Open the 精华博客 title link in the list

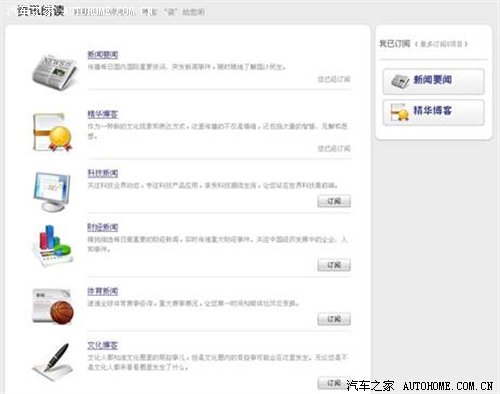point(103,114)
